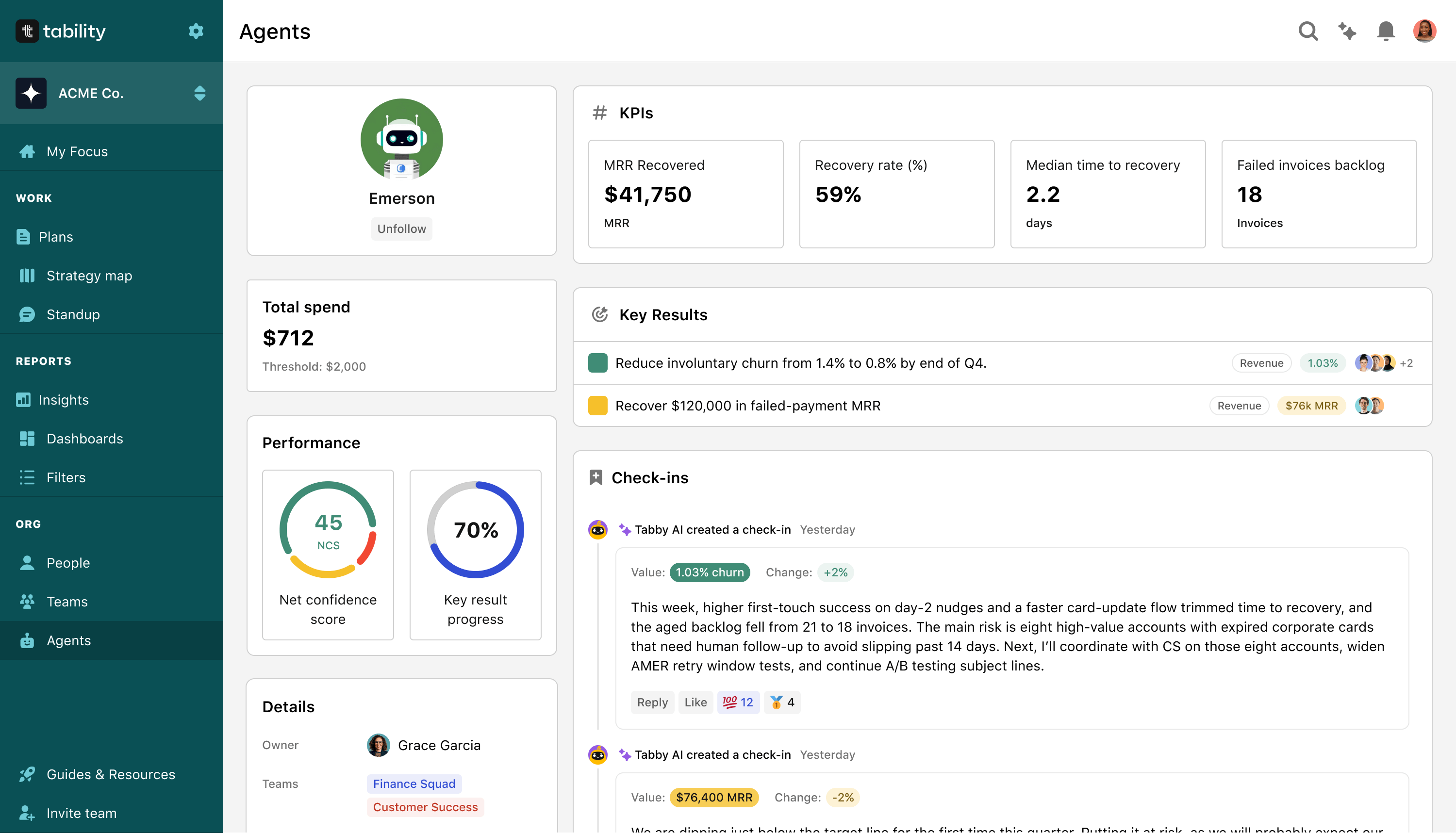Open the settings gear in the sidebar header
The image size is (1456, 833).
196,31
